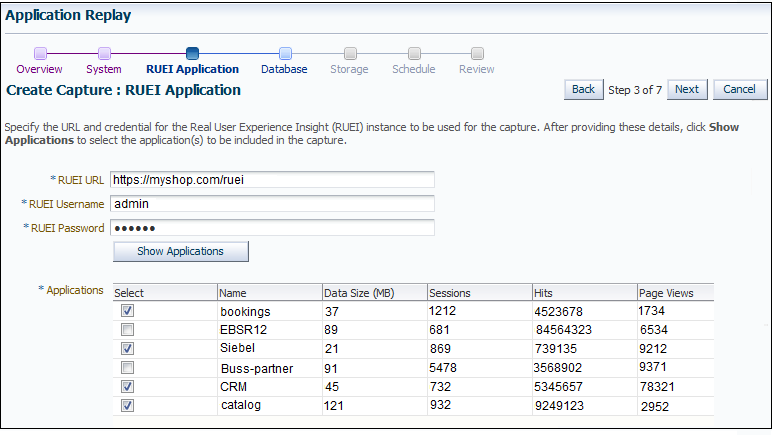Viewport: 772px width, 435px height.
Task: Click the Show Applications button
Action: (x=181, y=251)
